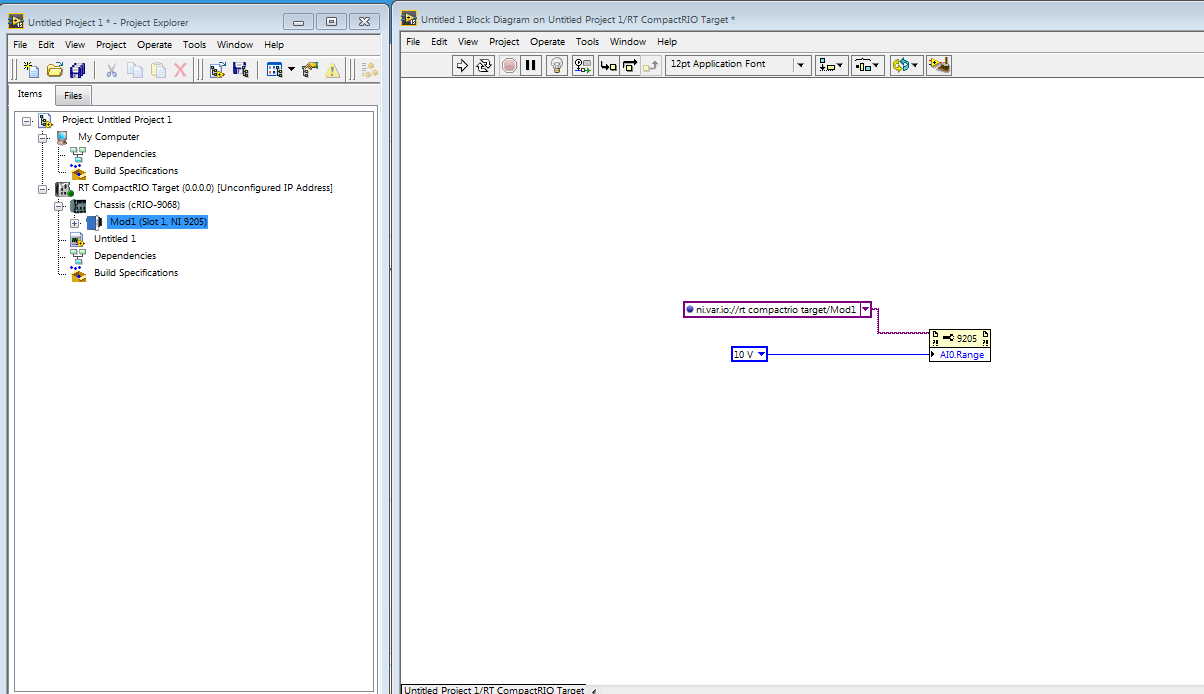Open Help menu in Block Diagram window
1204x694 pixels.
[667, 42]
